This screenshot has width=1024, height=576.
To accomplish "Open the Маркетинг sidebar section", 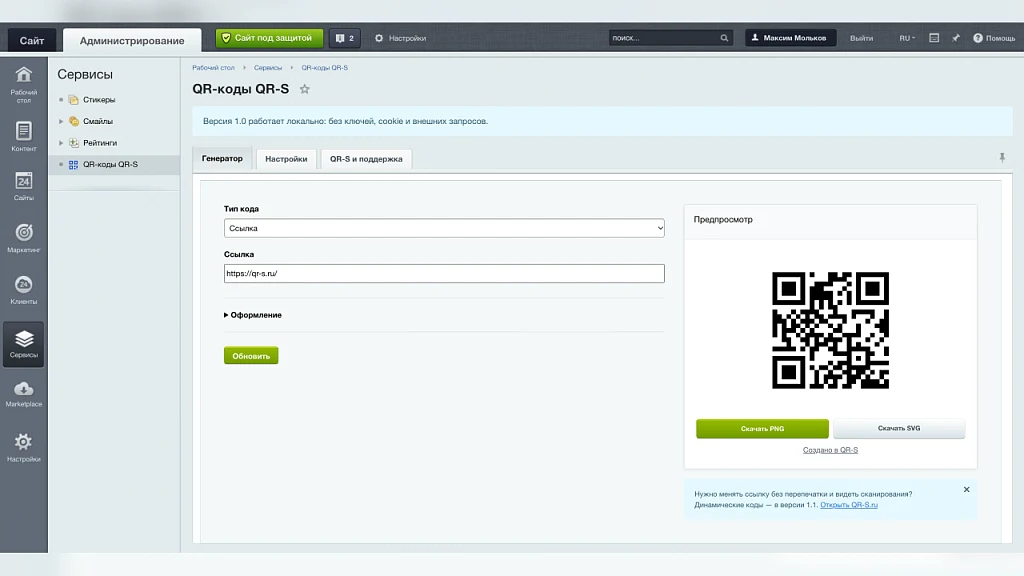I will 24,238.
